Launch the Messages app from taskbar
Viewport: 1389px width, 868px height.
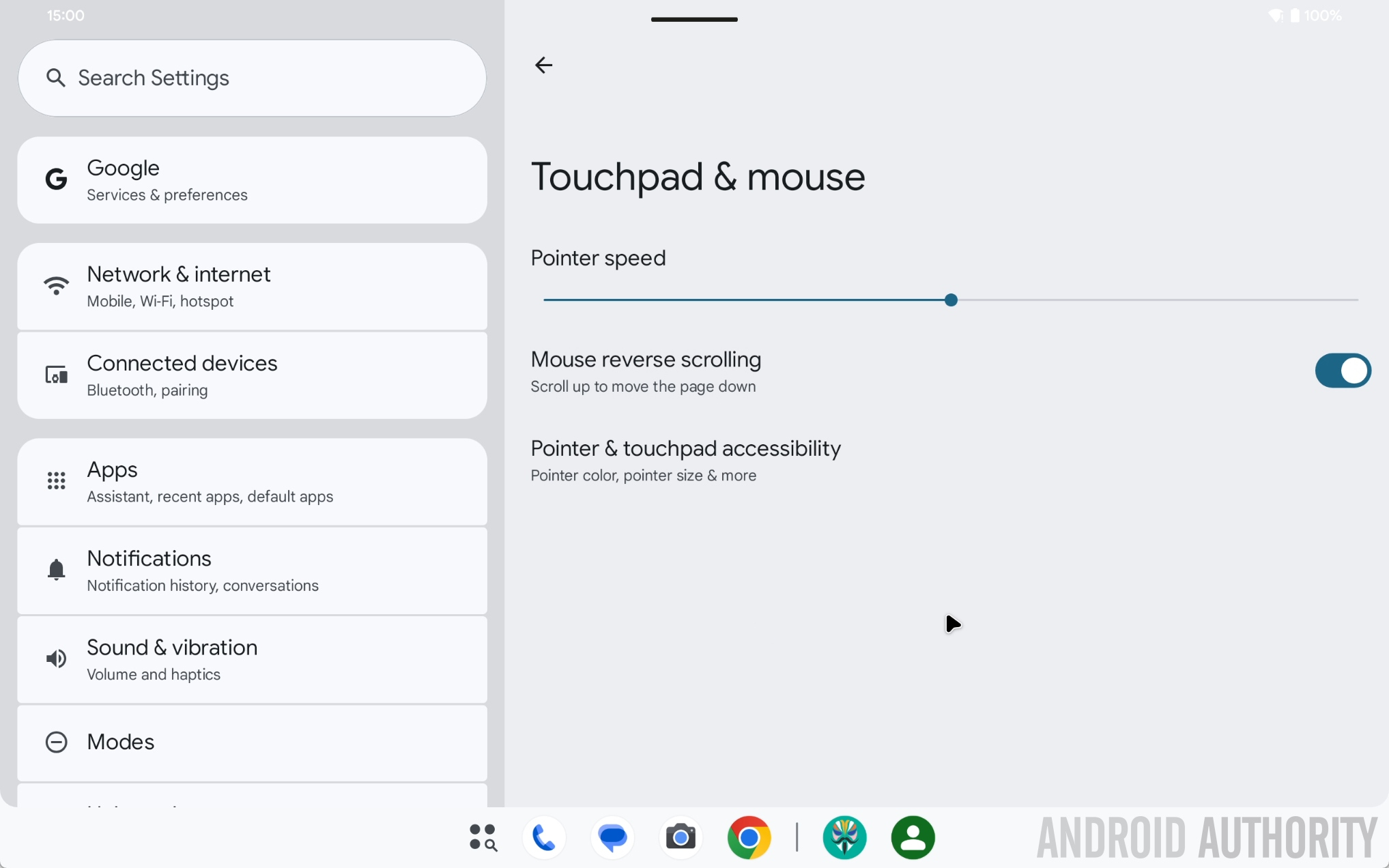click(x=612, y=837)
